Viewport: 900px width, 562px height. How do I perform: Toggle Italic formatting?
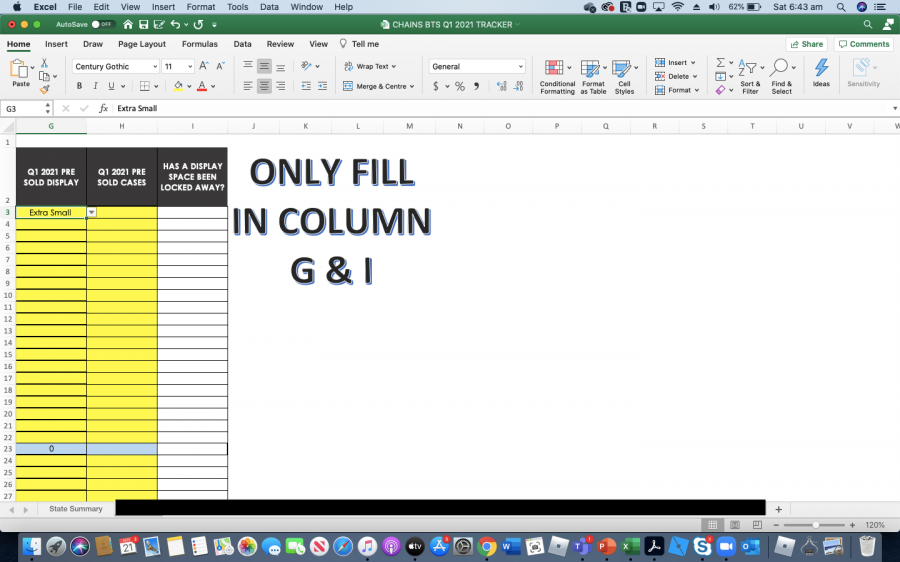[x=95, y=86]
